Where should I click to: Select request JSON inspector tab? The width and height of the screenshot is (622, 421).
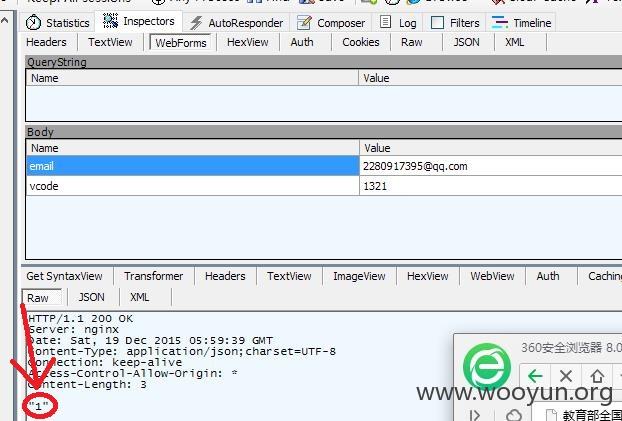point(466,42)
